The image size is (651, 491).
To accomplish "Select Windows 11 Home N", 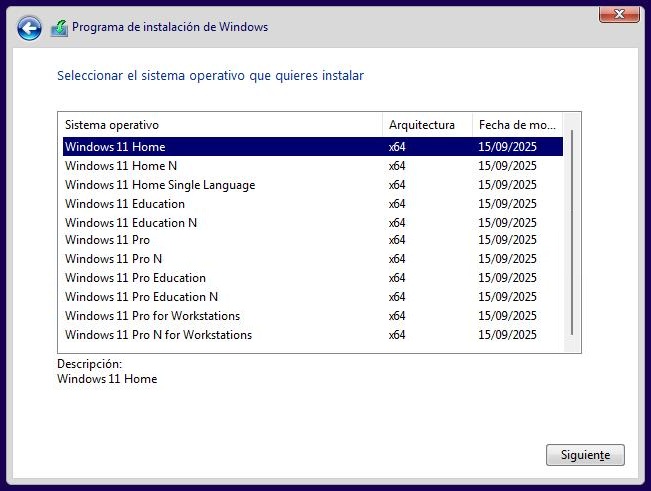I will (x=313, y=166).
